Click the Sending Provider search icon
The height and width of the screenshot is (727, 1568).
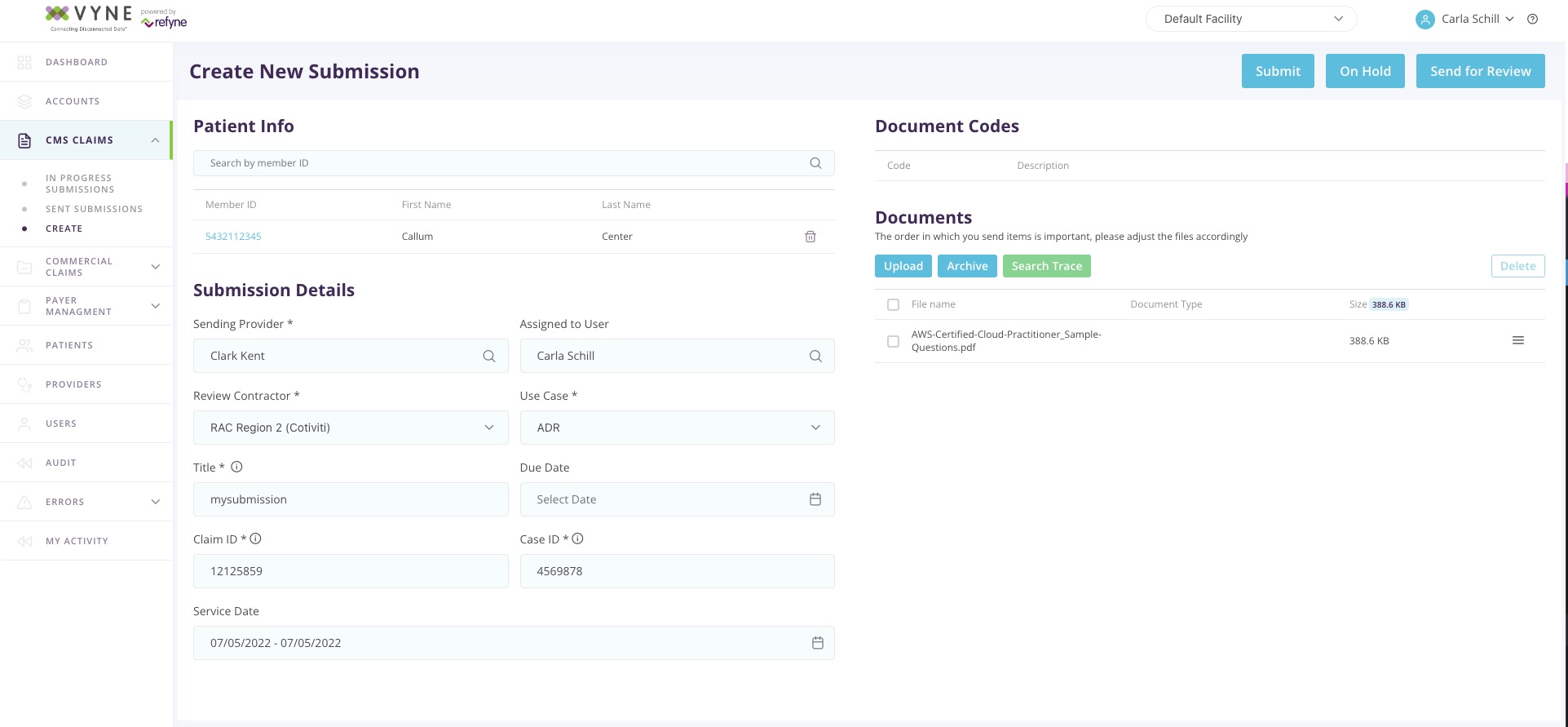tap(489, 356)
